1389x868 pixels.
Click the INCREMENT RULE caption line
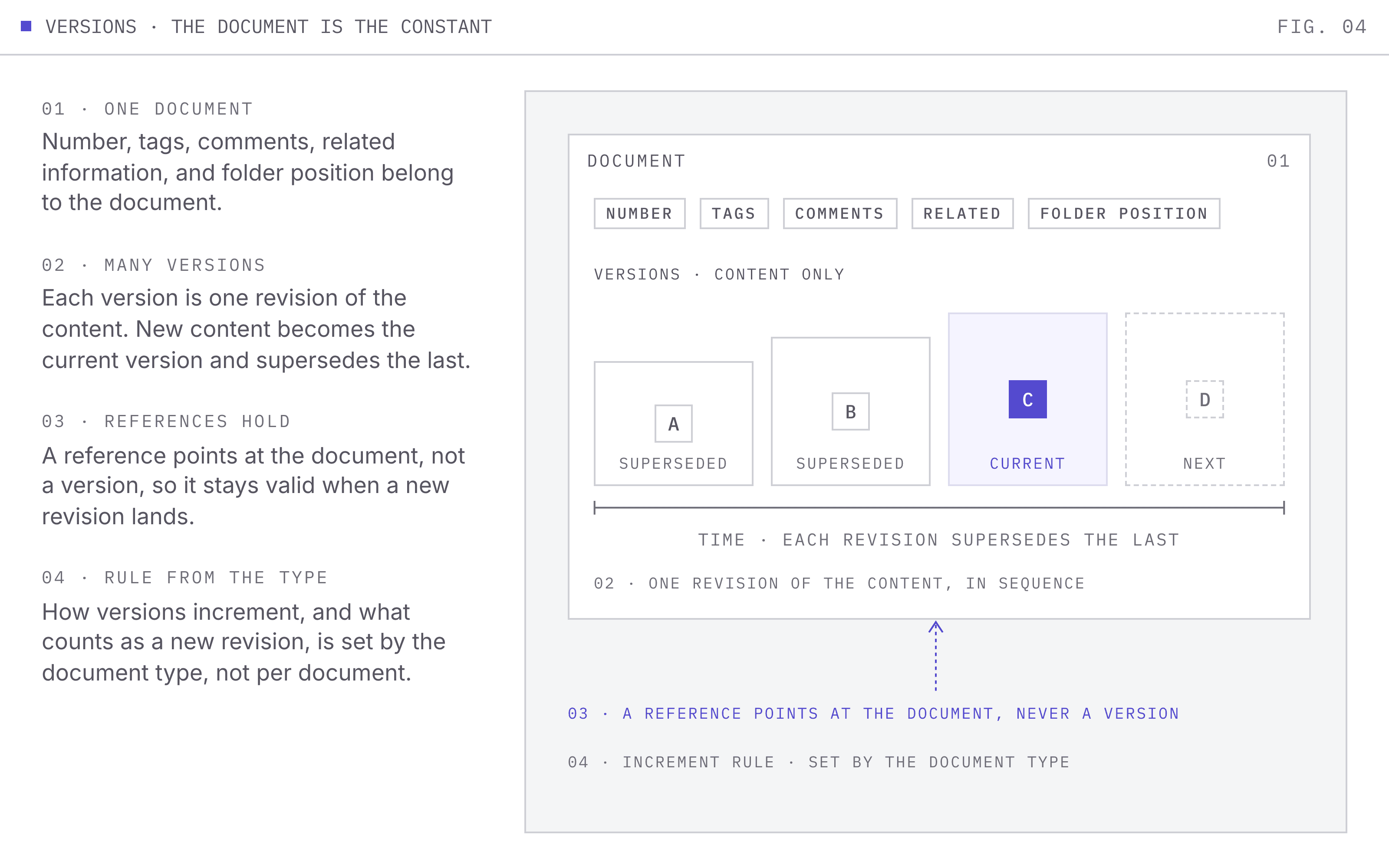click(x=819, y=763)
